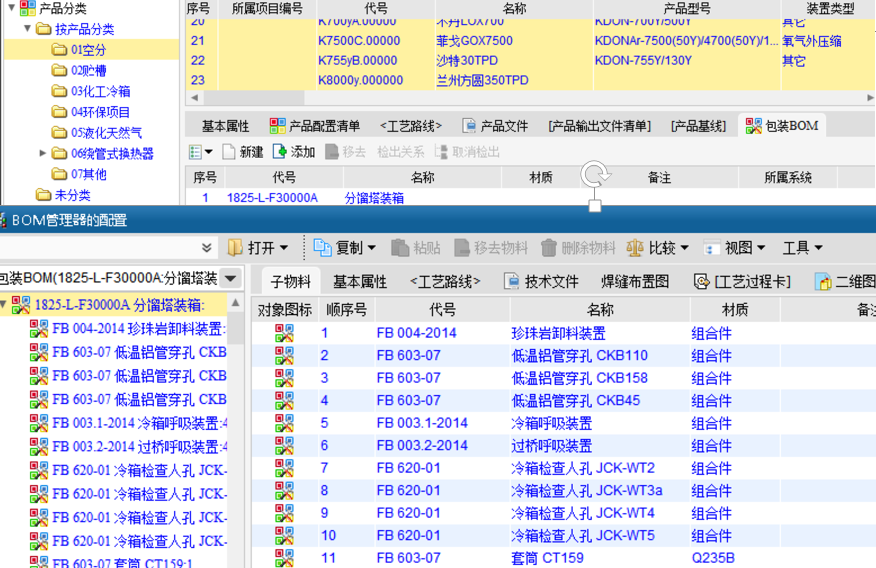Collapse the 按产品分类 tree node
876x568 pixels.
point(27,29)
